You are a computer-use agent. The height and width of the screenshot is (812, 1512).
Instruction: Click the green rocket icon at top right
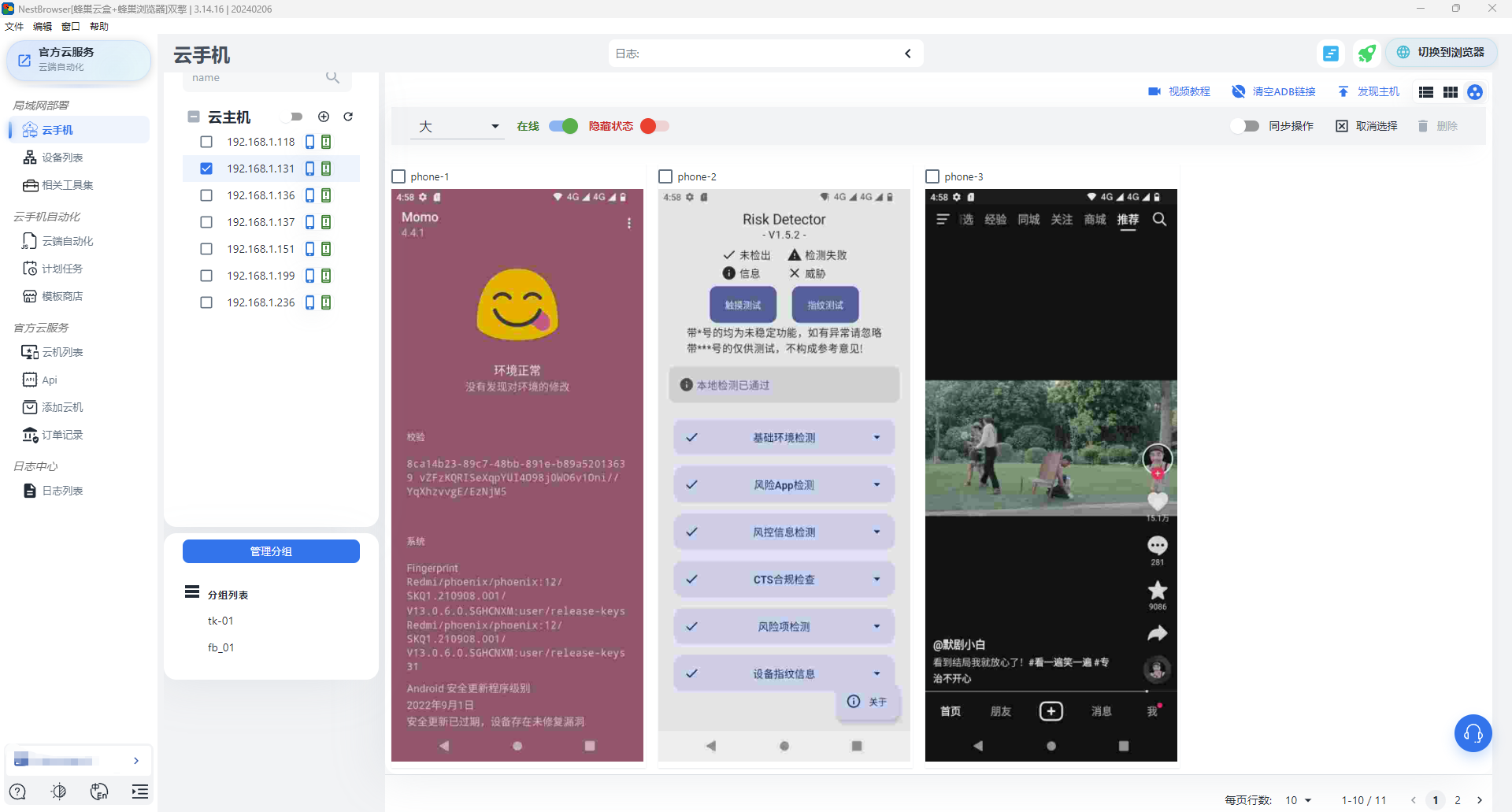[x=1366, y=53]
